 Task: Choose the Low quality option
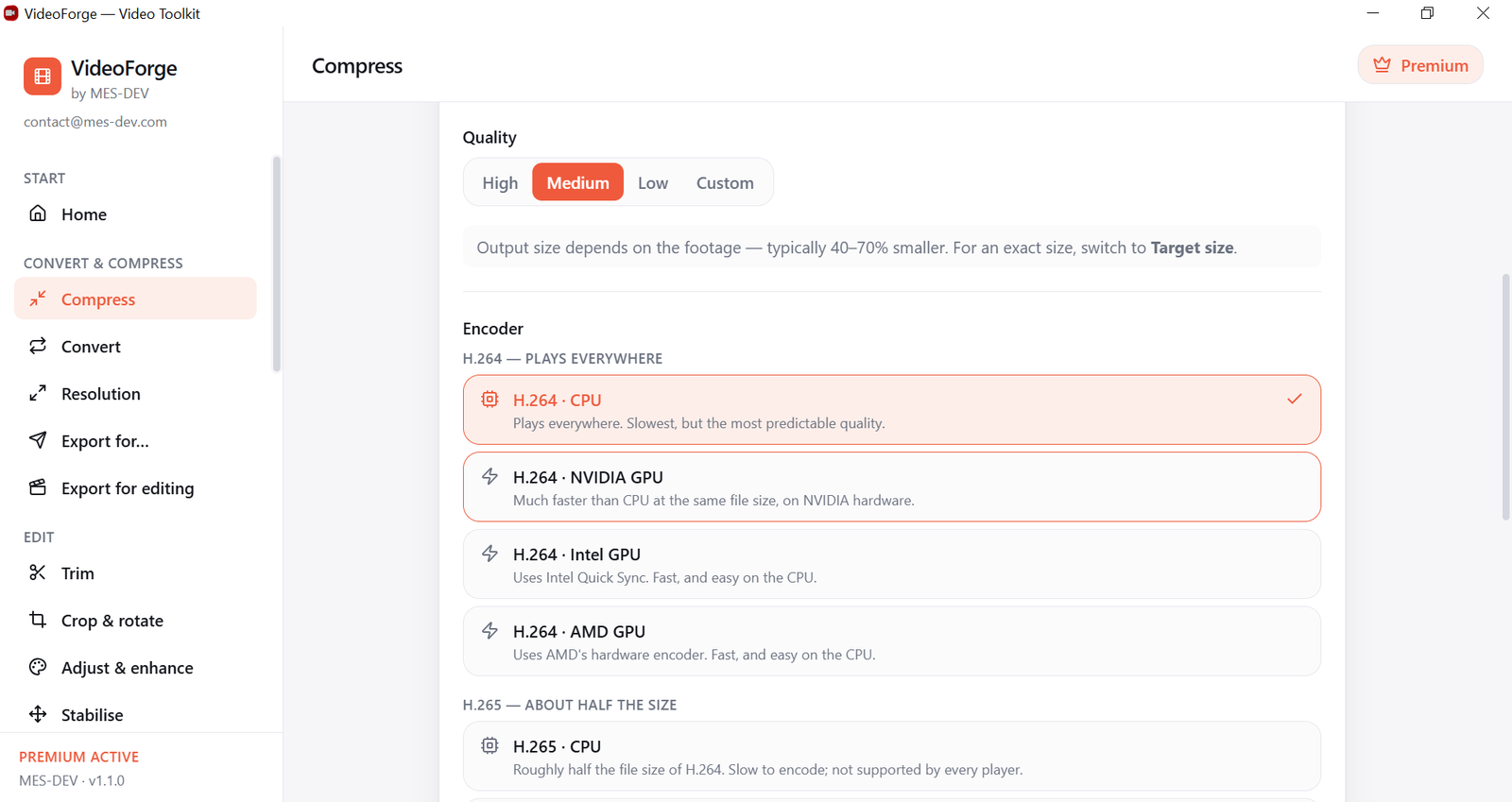pyautogui.click(x=653, y=182)
